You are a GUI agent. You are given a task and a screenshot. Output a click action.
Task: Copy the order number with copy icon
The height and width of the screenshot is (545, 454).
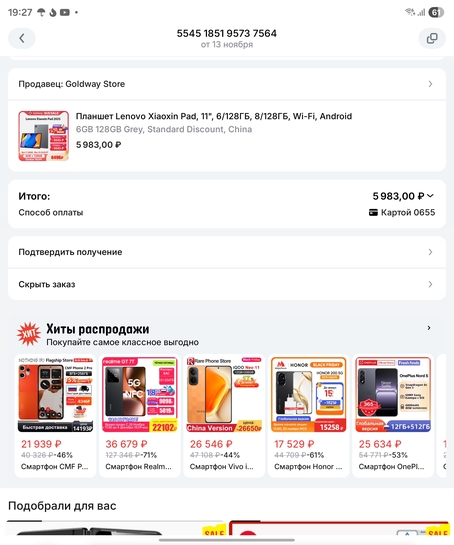(x=432, y=38)
